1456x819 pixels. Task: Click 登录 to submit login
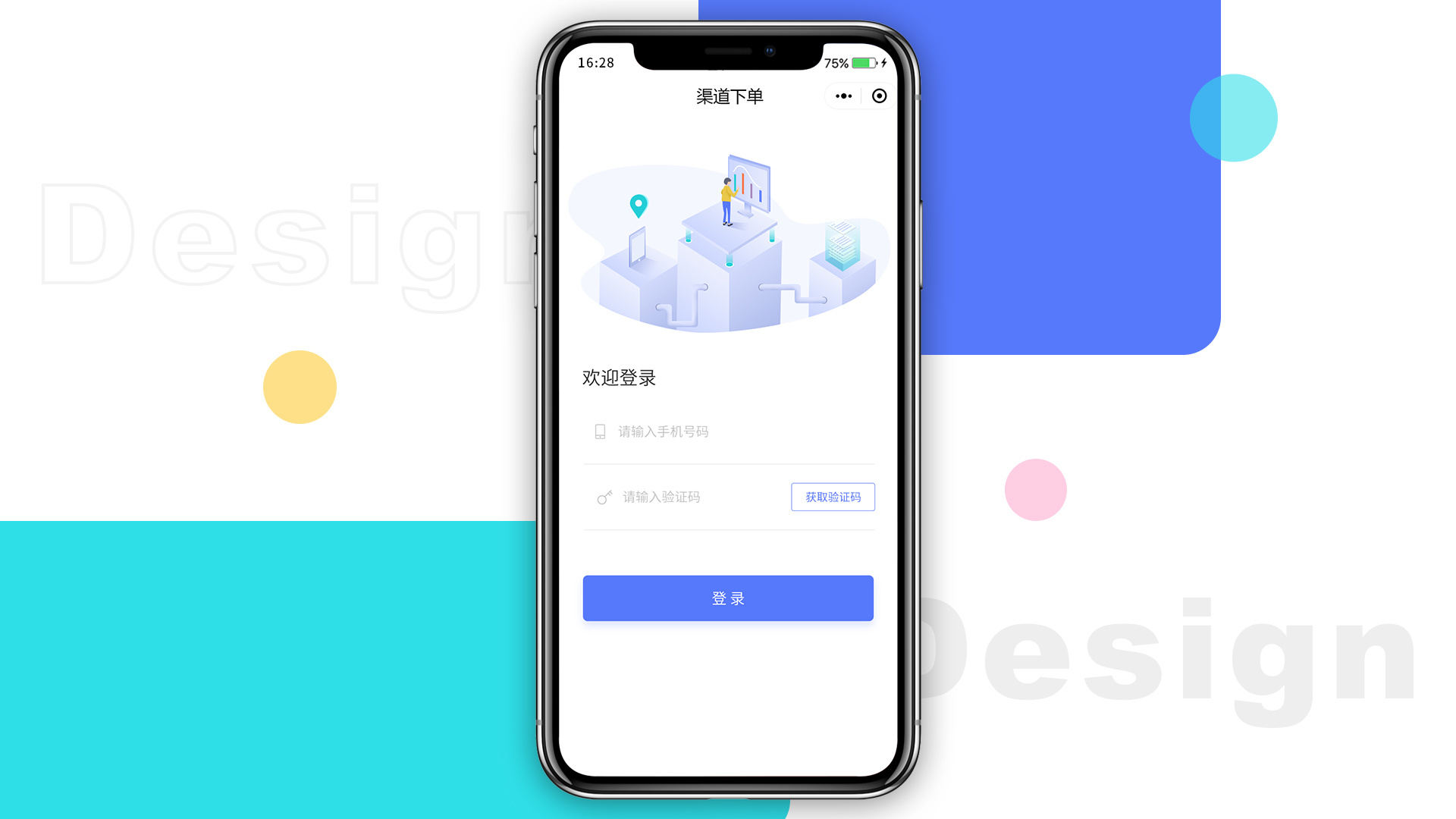point(728,597)
